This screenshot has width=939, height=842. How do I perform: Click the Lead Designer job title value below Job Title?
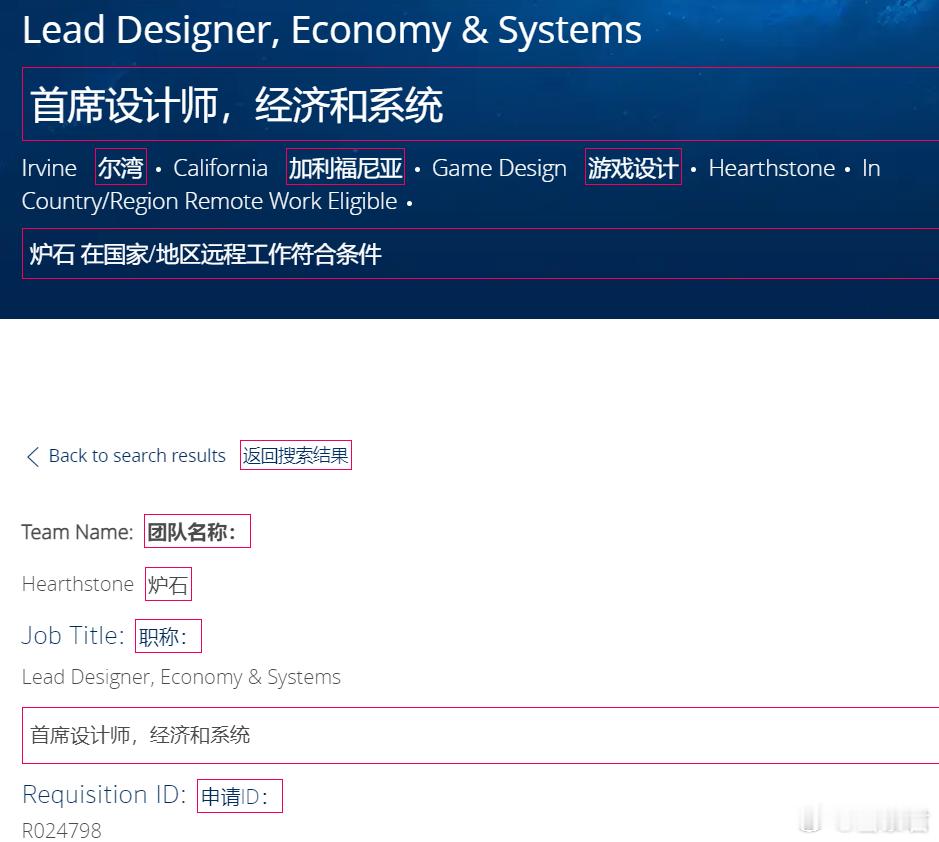pos(181,677)
